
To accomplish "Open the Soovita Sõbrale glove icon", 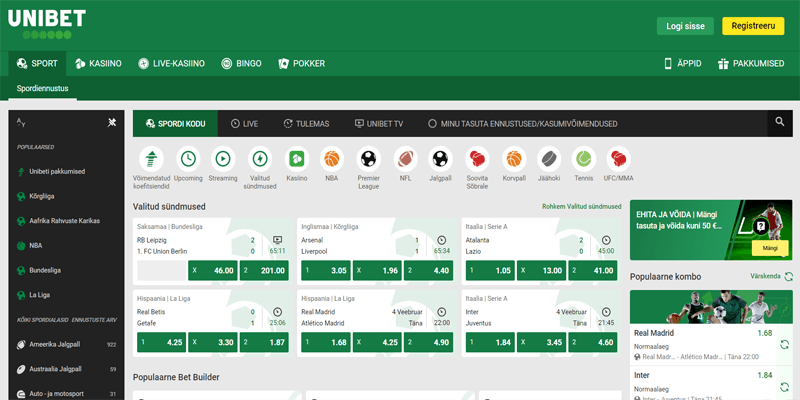I will tap(477, 159).
